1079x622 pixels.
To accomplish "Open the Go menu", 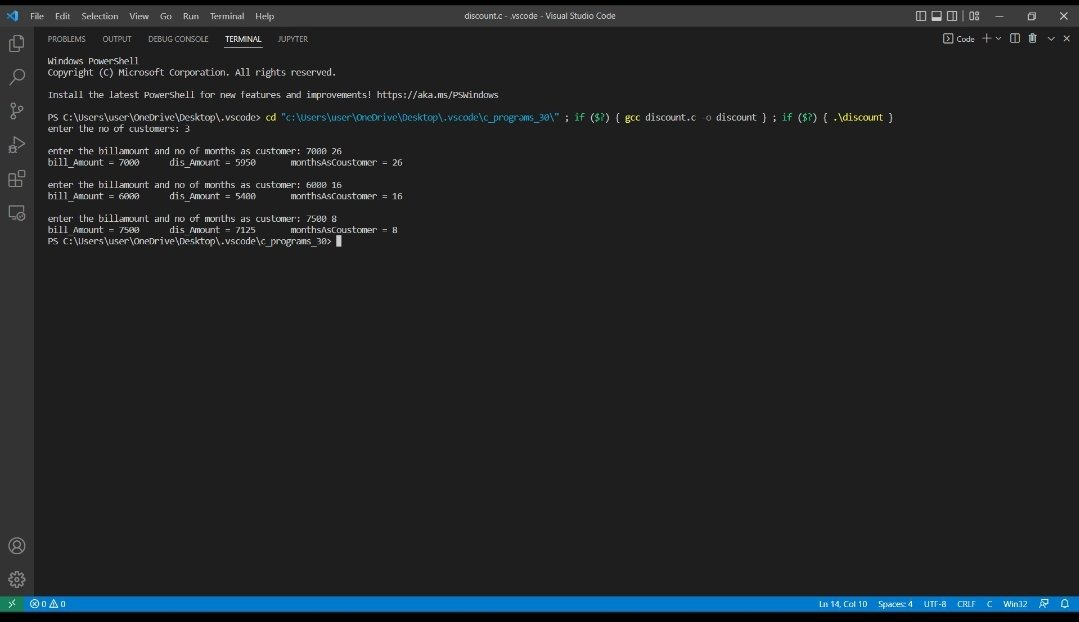I will 166,16.
